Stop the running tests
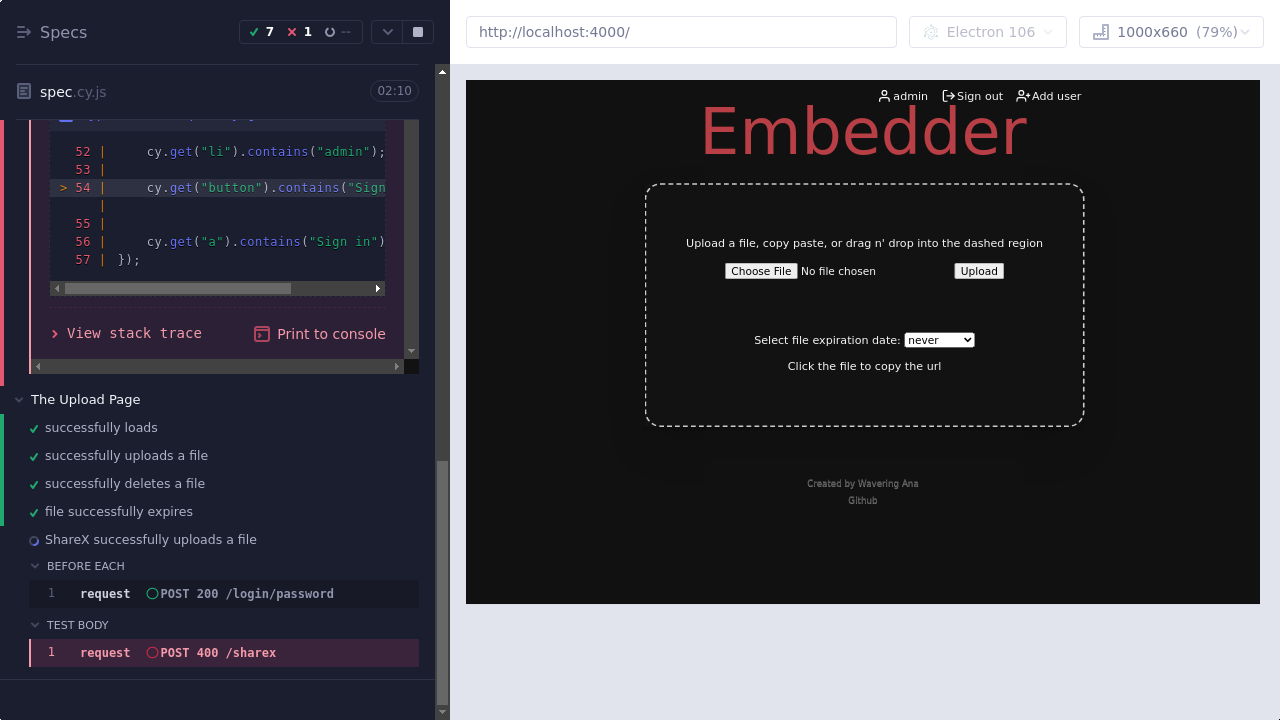 (x=418, y=32)
